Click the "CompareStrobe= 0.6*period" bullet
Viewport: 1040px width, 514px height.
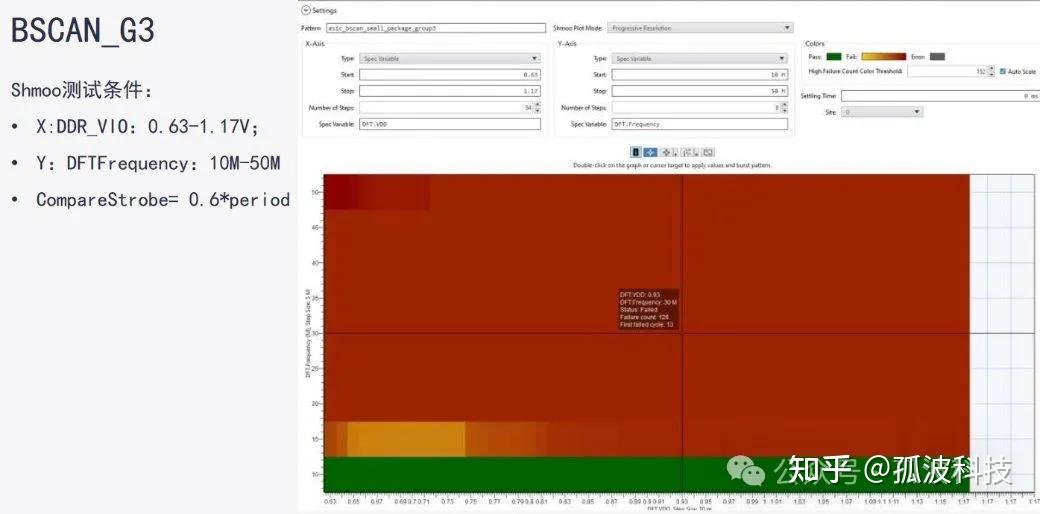[x=163, y=200]
